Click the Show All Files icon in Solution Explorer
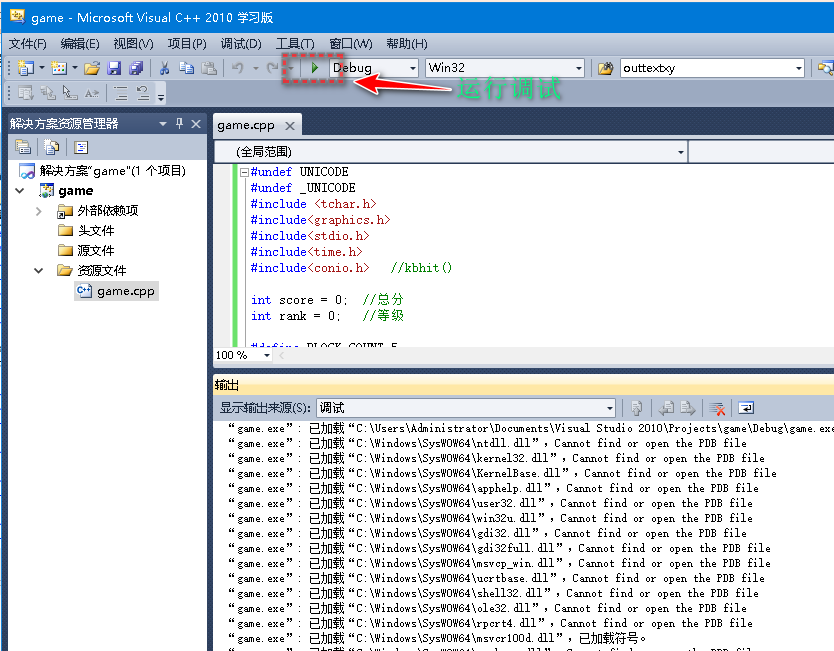 click(52, 147)
